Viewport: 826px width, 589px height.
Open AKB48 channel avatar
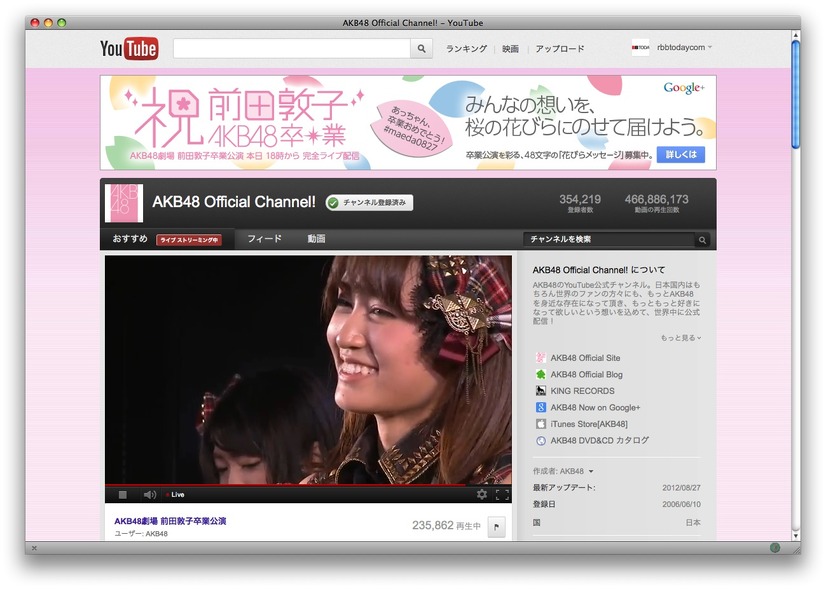click(x=124, y=203)
